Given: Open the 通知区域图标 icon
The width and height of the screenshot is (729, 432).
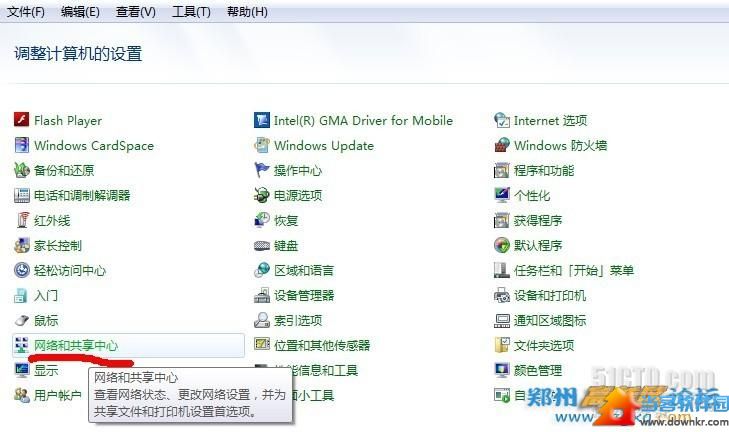Looking at the screenshot, I should tap(502, 320).
